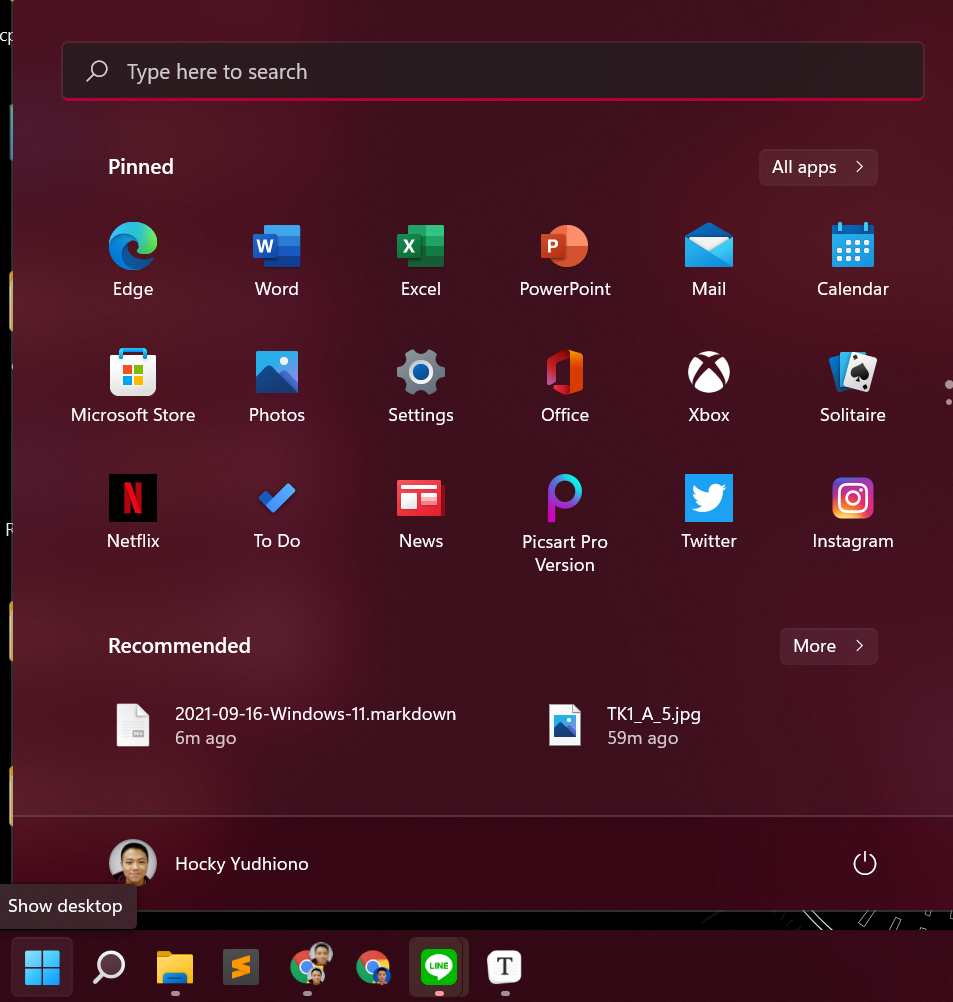Open the TK1_A_5.jpg recommended file
The width and height of the screenshot is (953, 1002).
653,725
